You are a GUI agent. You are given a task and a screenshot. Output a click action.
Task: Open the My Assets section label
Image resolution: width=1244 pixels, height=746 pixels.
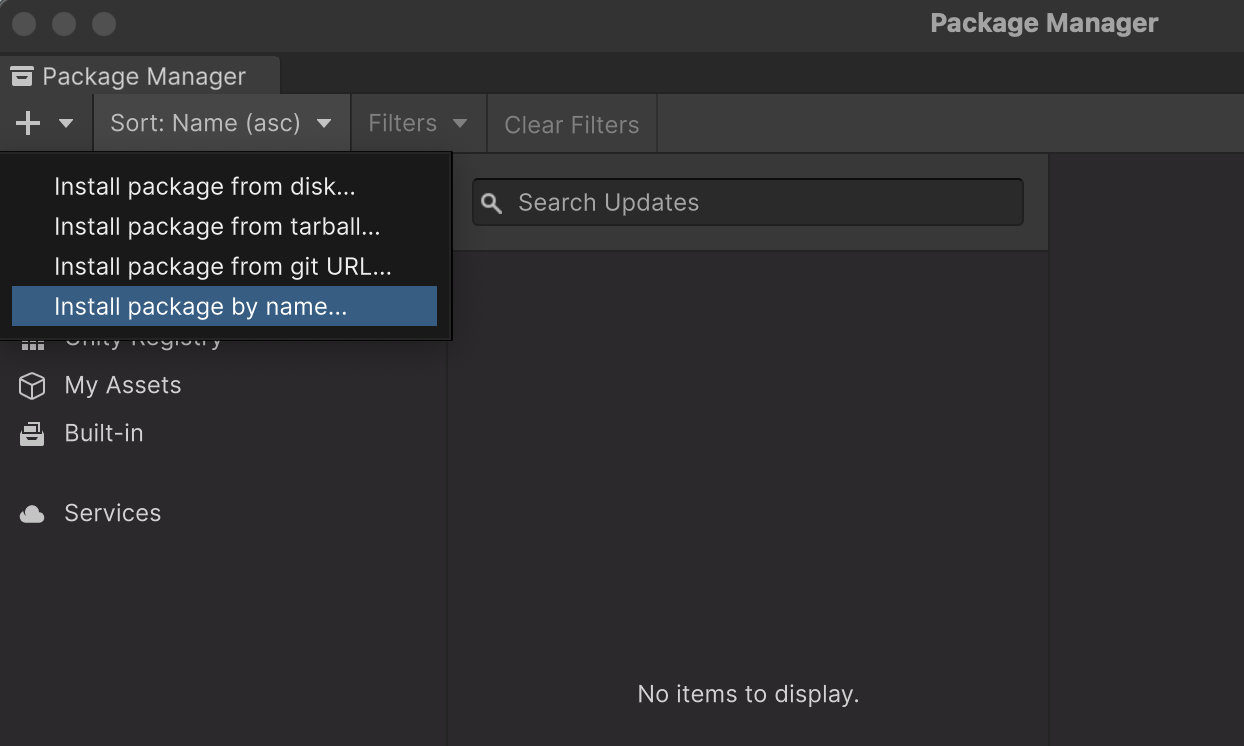pos(123,385)
